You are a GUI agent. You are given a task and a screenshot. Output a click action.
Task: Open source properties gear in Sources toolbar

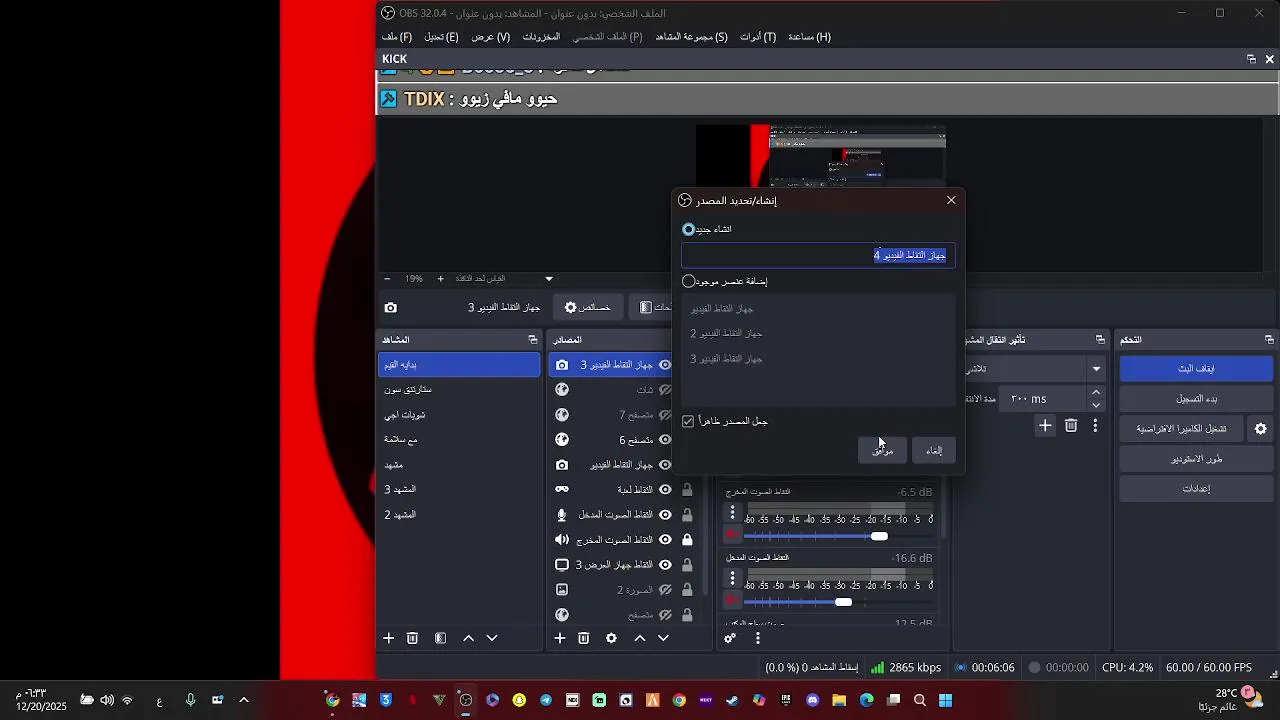pos(611,638)
